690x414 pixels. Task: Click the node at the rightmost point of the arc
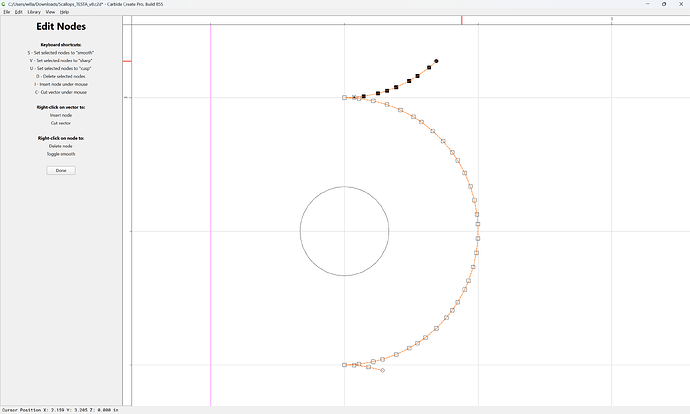478,224
